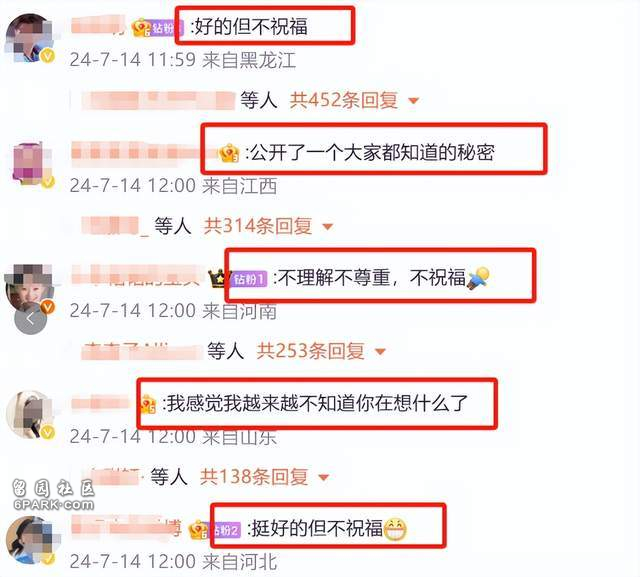Viewport: 640px width, 577px height.
Task: Click the 钻粉2 badge in last comment
Action: click(227, 530)
